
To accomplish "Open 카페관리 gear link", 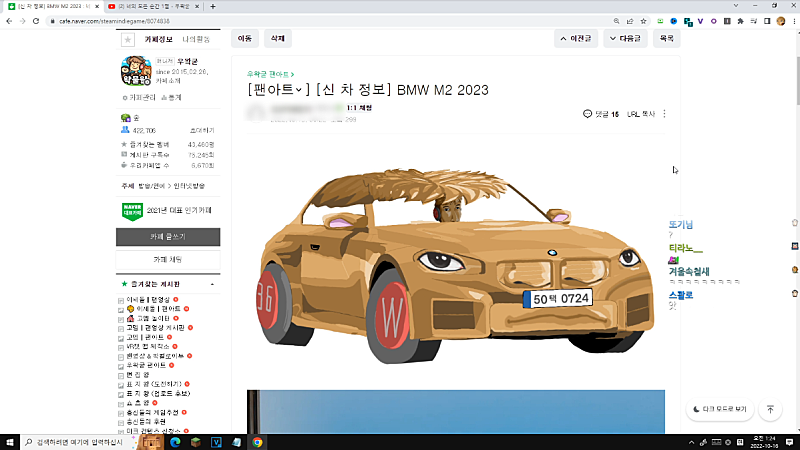I will [x=139, y=97].
